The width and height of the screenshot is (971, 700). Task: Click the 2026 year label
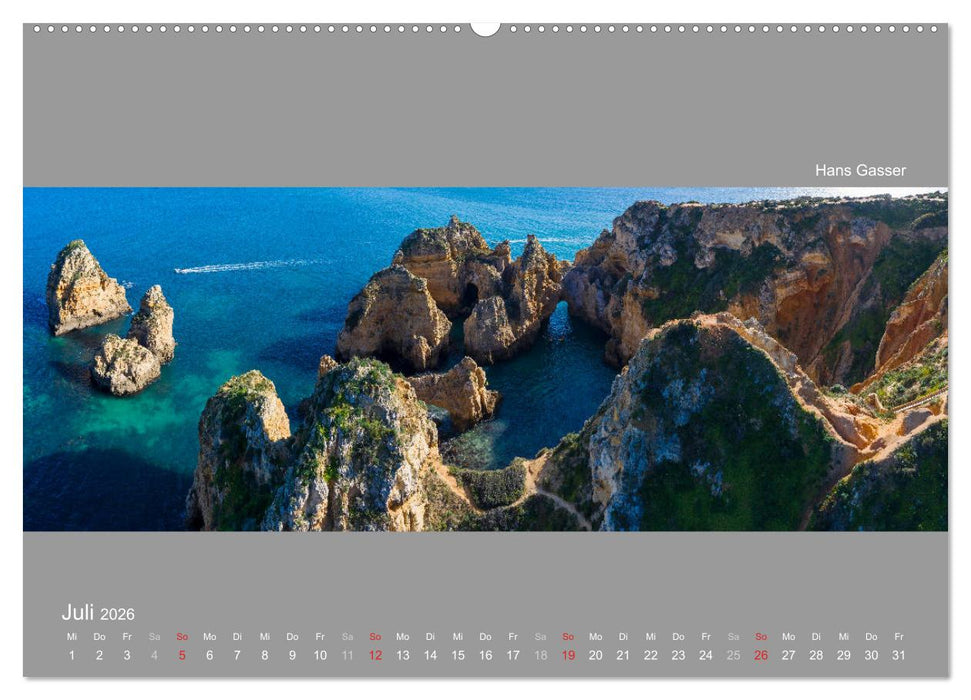click(117, 614)
